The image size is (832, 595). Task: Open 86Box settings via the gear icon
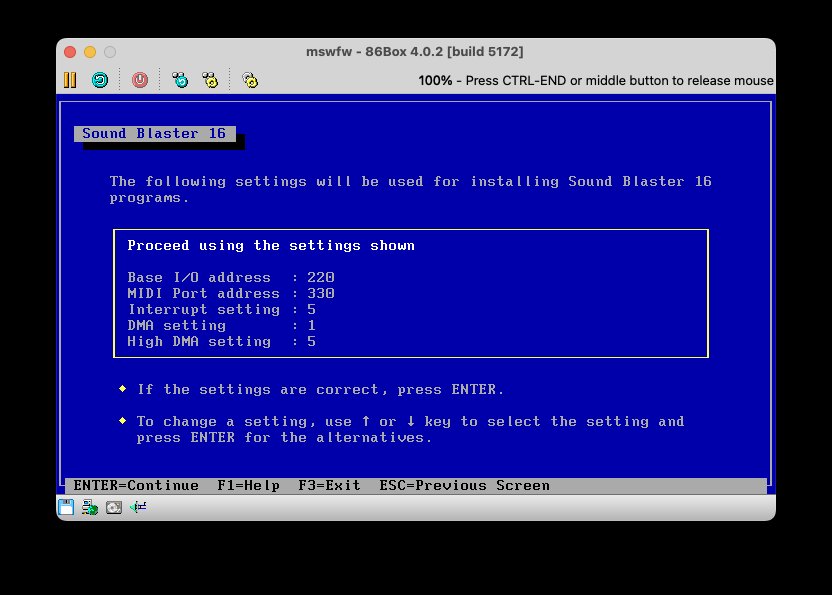[250, 80]
